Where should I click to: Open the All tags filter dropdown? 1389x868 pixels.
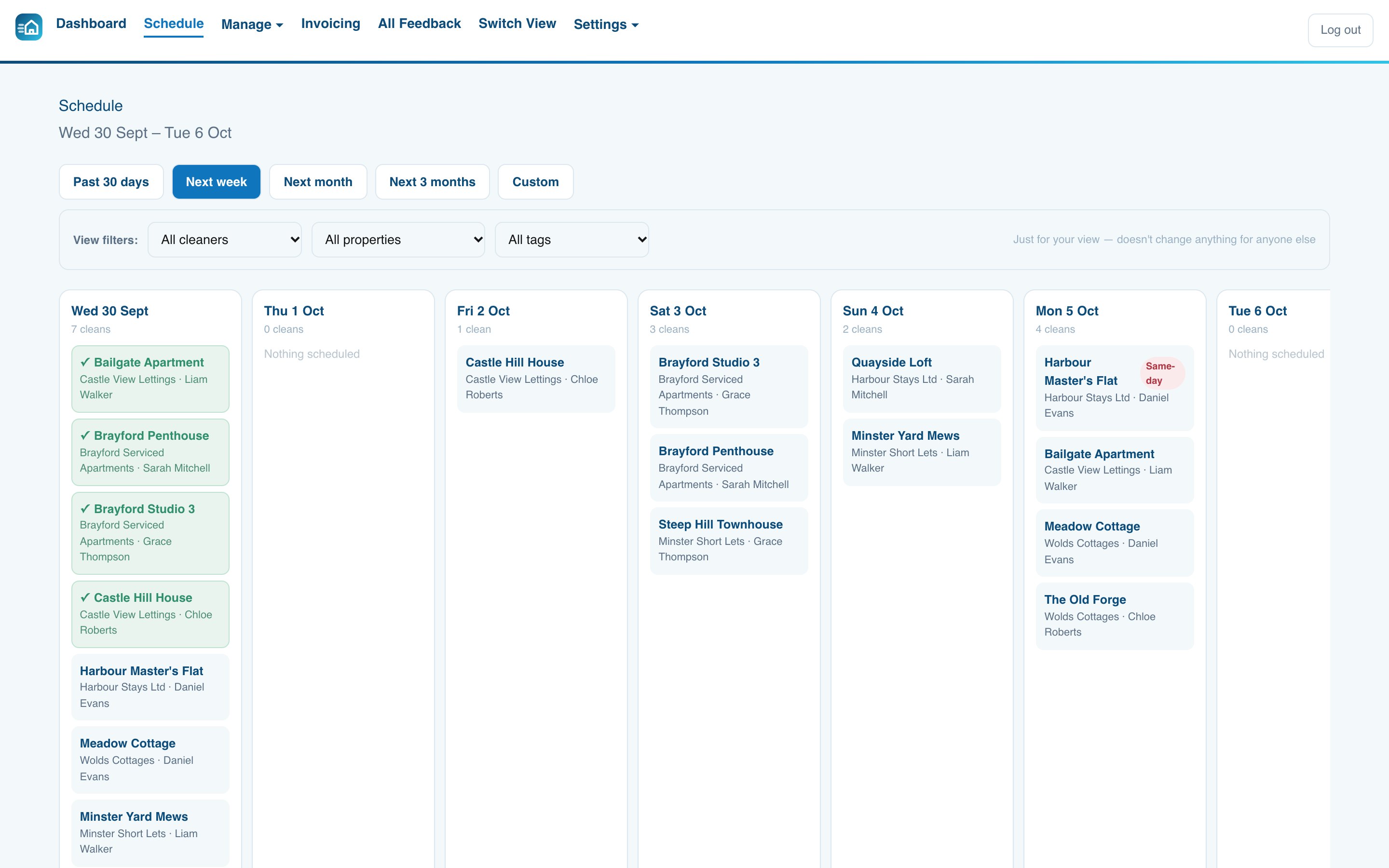tap(572, 240)
